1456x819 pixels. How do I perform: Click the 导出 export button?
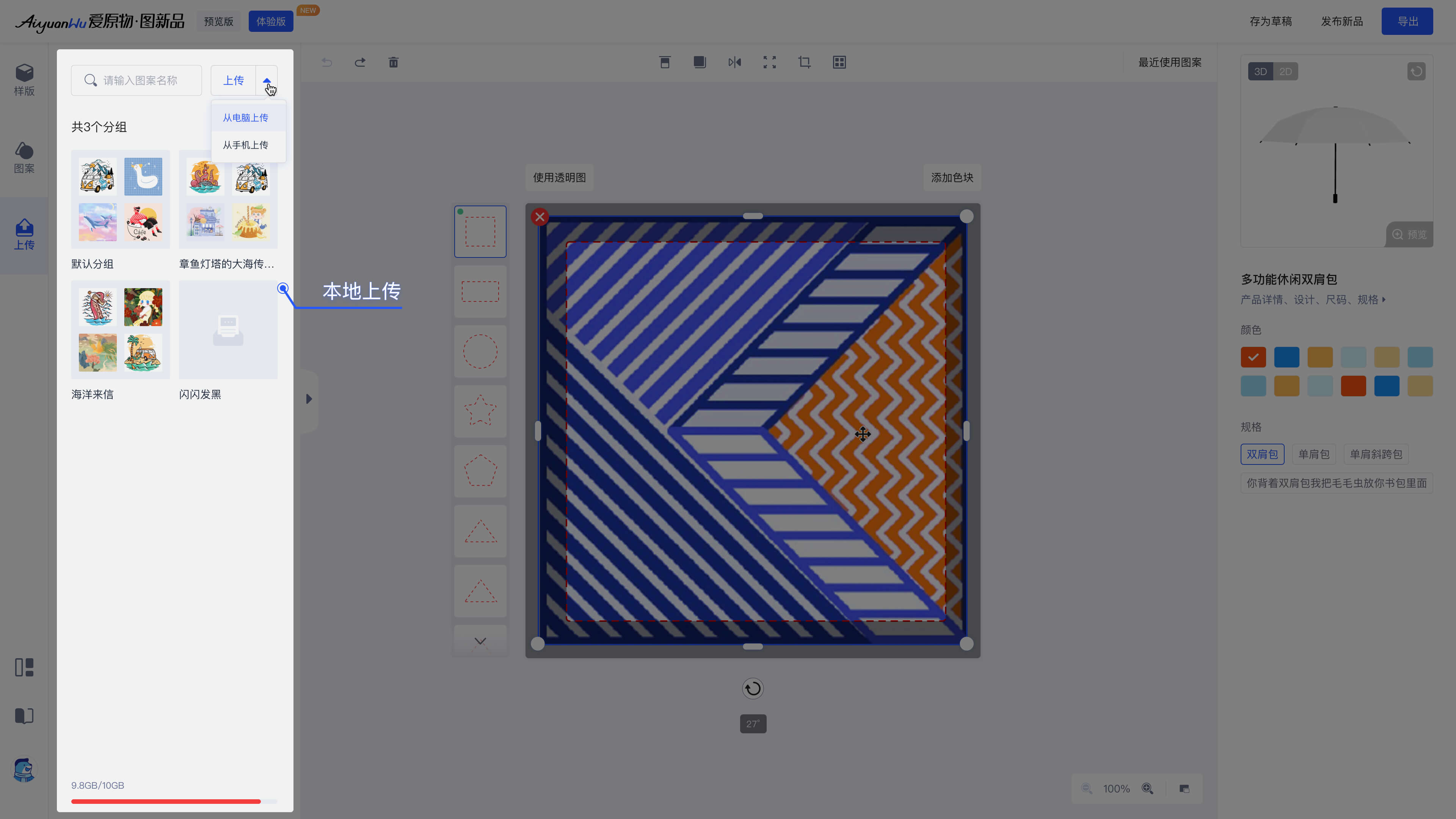(1407, 22)
